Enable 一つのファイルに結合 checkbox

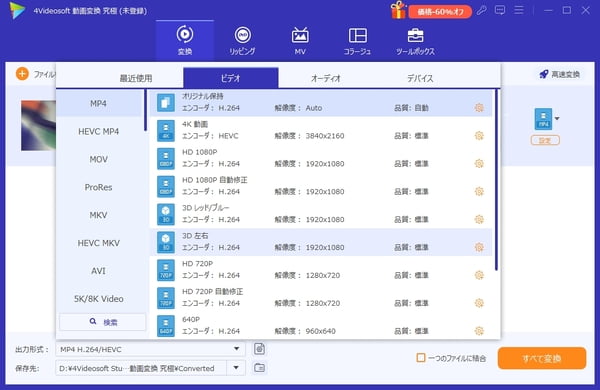421,358
